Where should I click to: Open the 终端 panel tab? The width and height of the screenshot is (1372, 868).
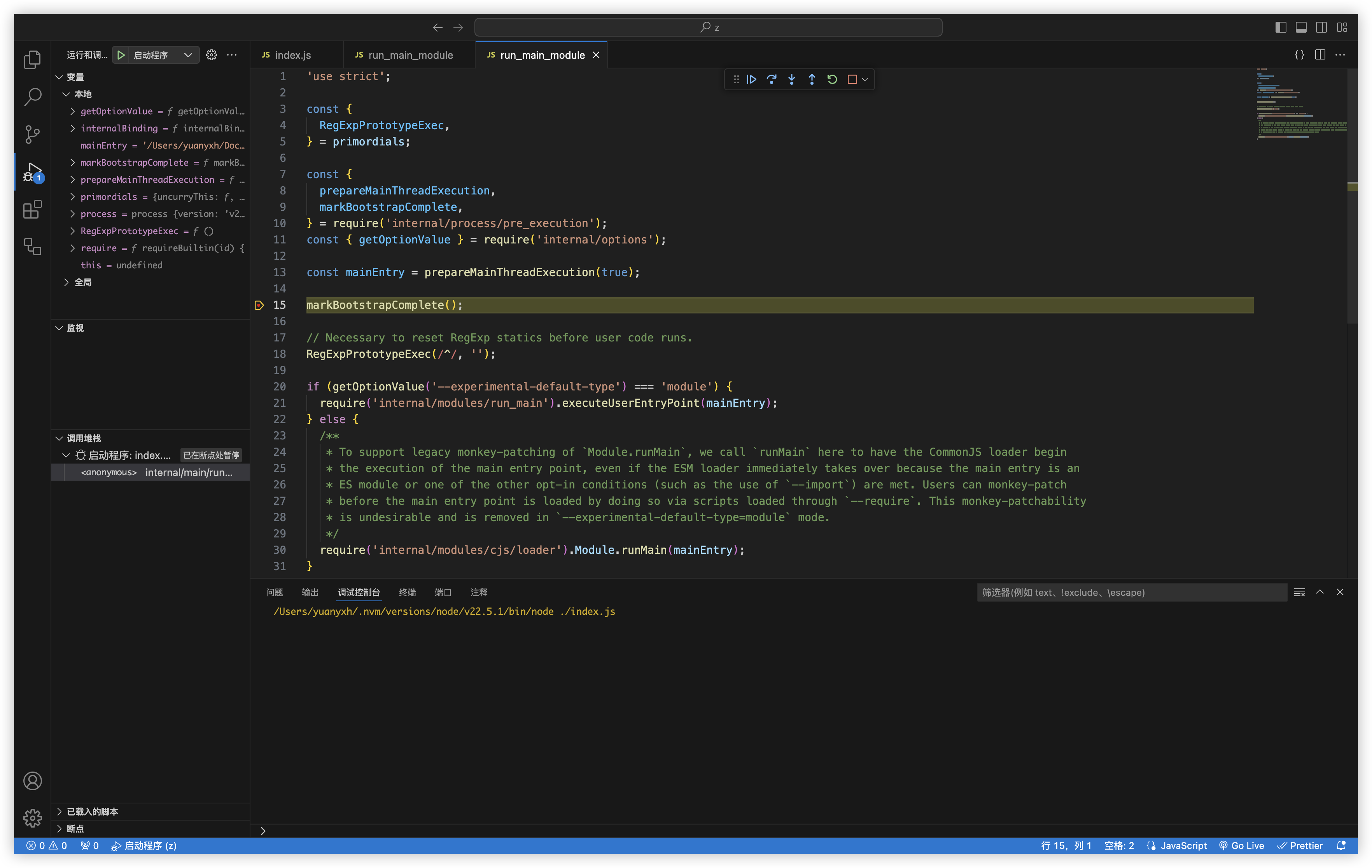408,592
